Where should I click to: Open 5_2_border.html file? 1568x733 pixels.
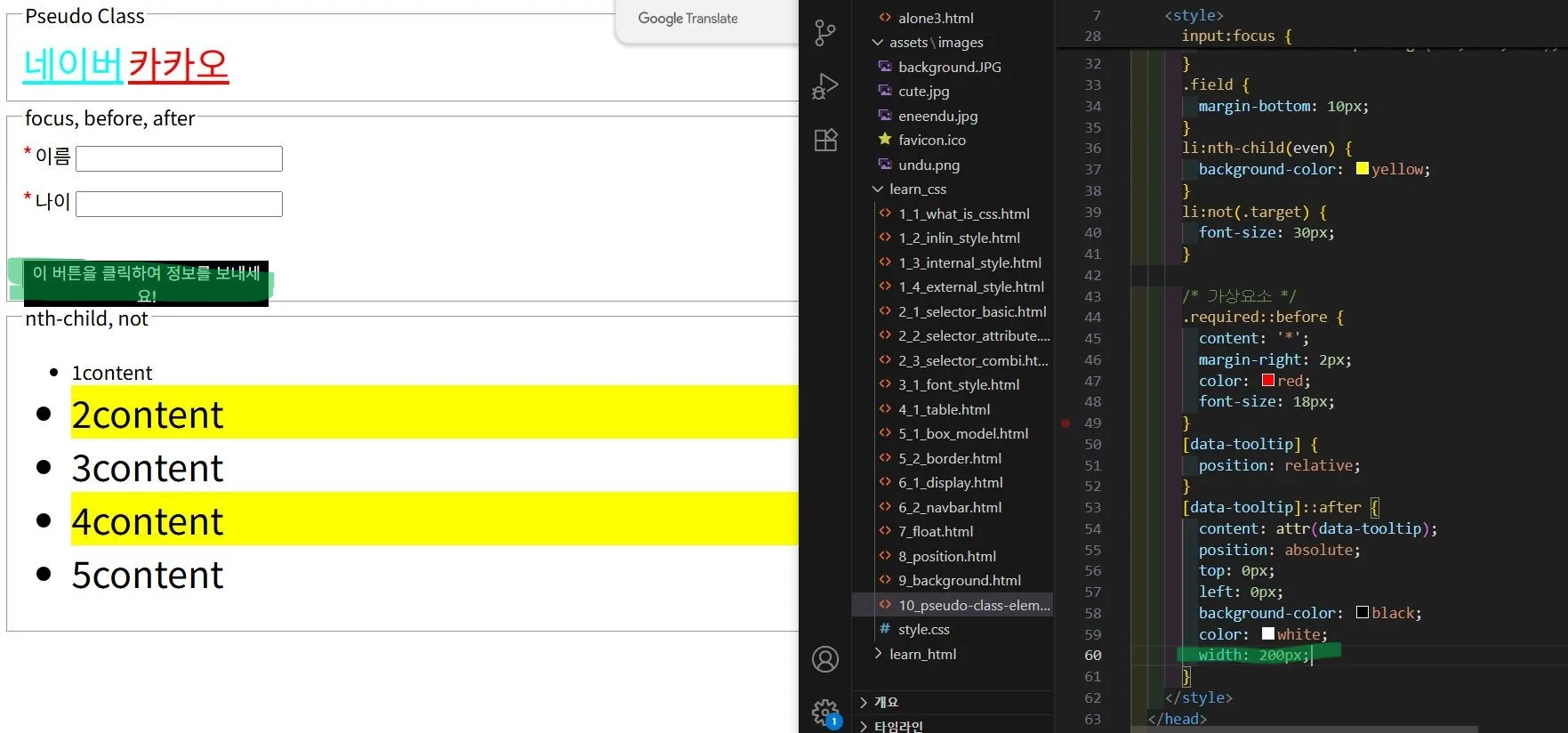pyautogui.click(x=950, y=458)
